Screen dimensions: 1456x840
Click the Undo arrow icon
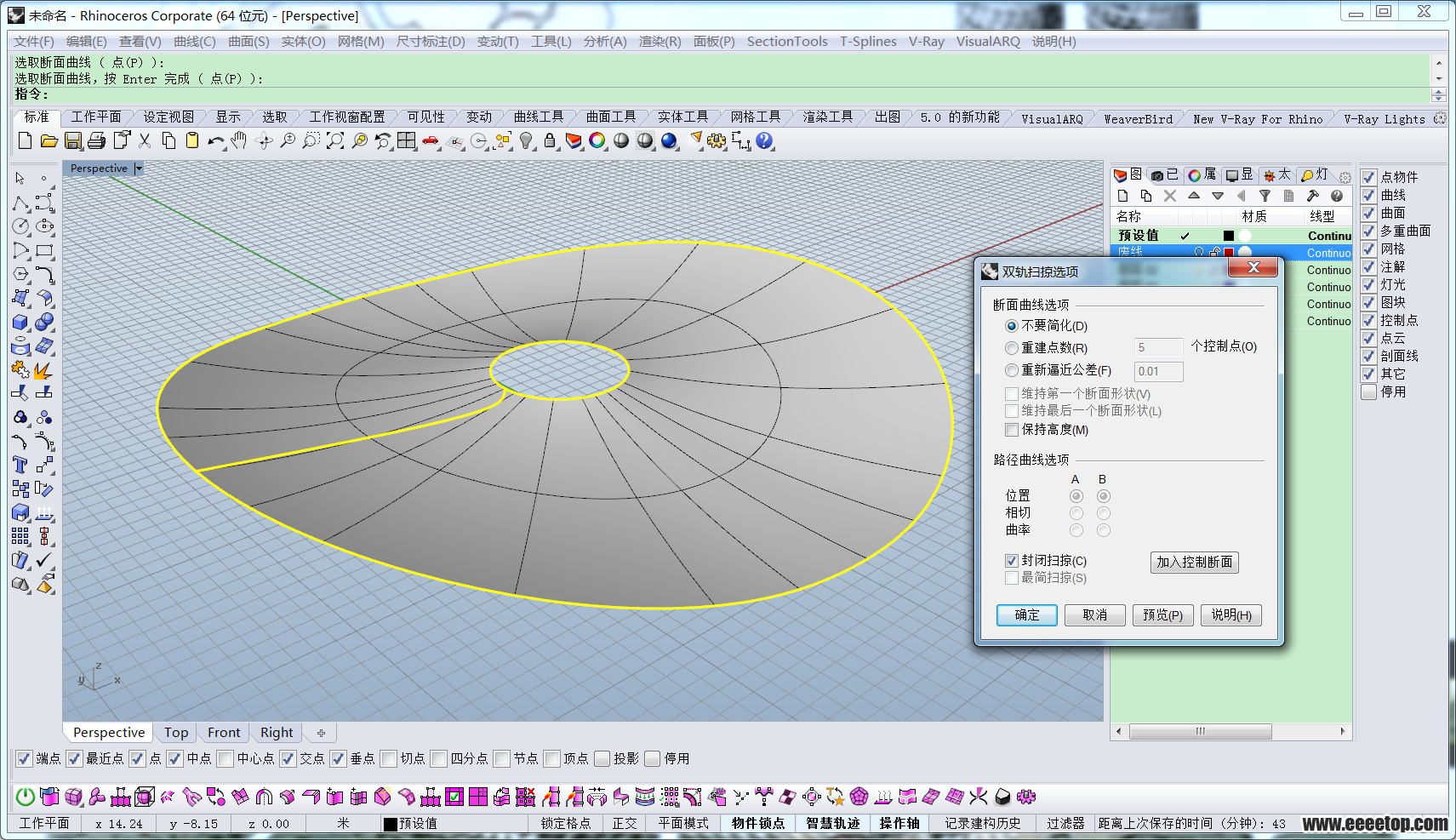coord(216,140)
